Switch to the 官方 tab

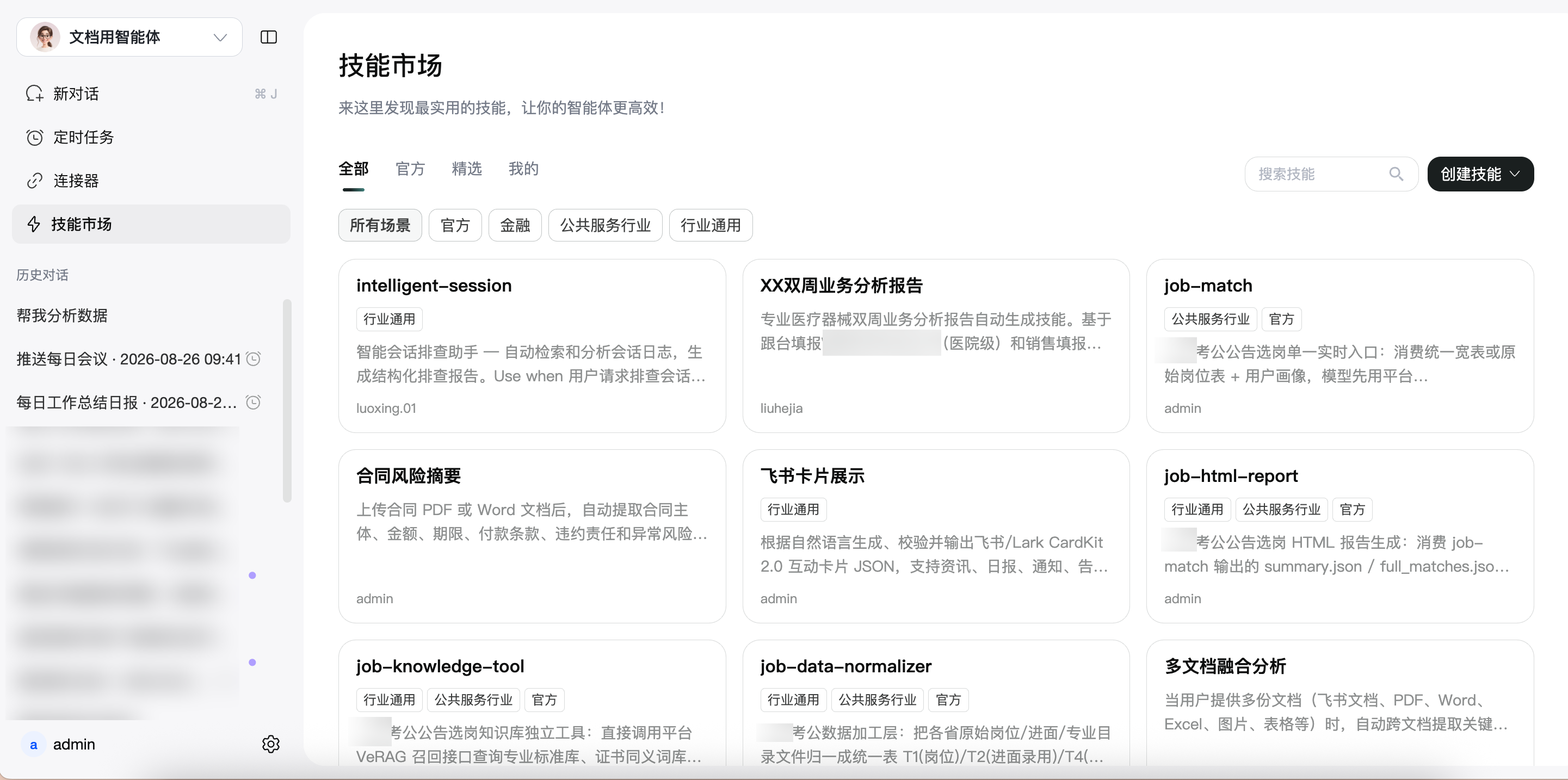point(410,169)
